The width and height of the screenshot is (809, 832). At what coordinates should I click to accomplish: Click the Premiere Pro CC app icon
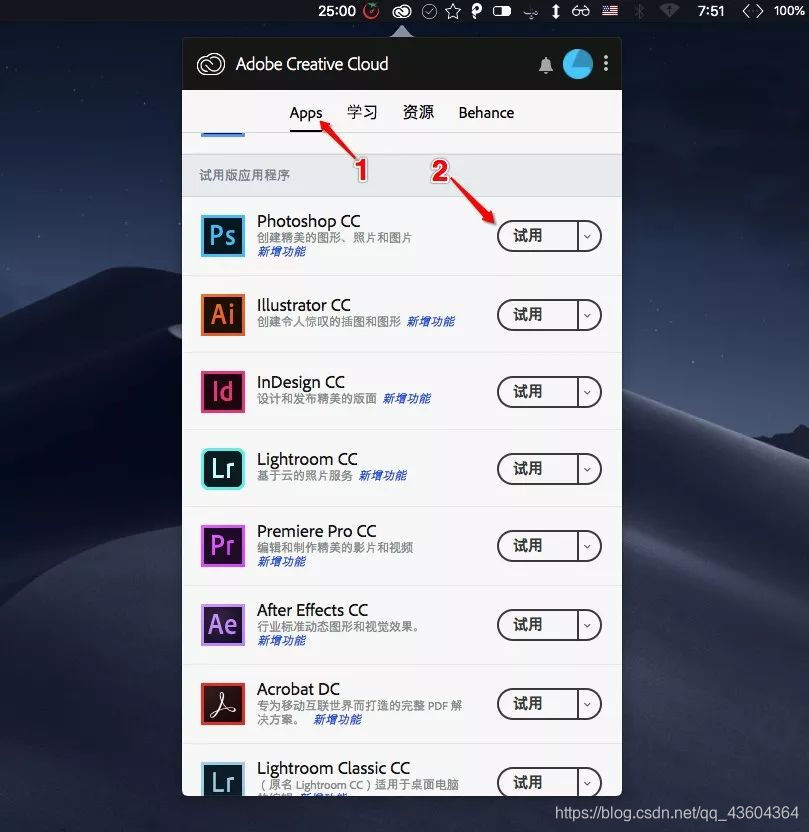coord(223,545)
